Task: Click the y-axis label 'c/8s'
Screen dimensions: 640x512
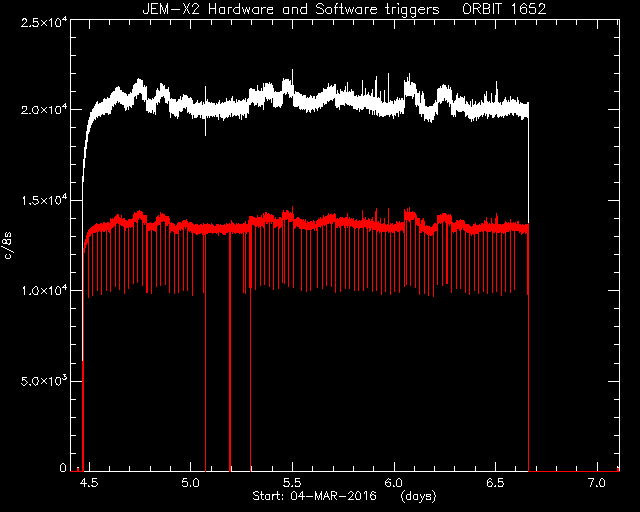Action: click(x=8, y=246)
